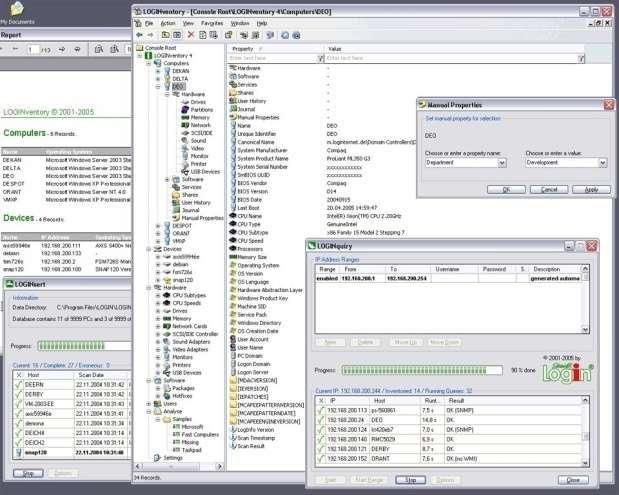Click the Hotfixes icon under Software tree
This screenshot has height=495, width=619.
167,396
